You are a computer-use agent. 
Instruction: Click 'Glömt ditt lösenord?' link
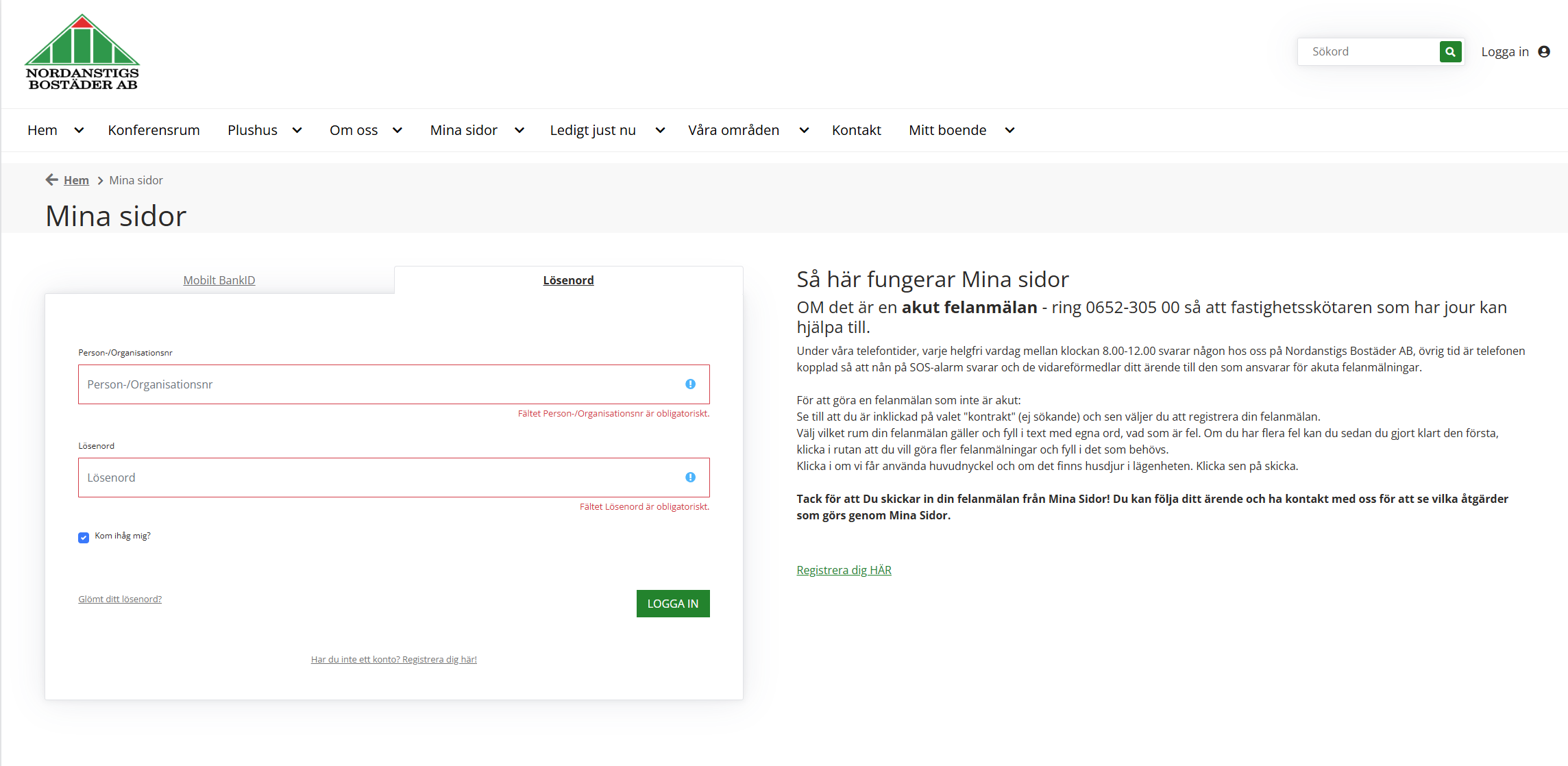[x=120, y=599]
